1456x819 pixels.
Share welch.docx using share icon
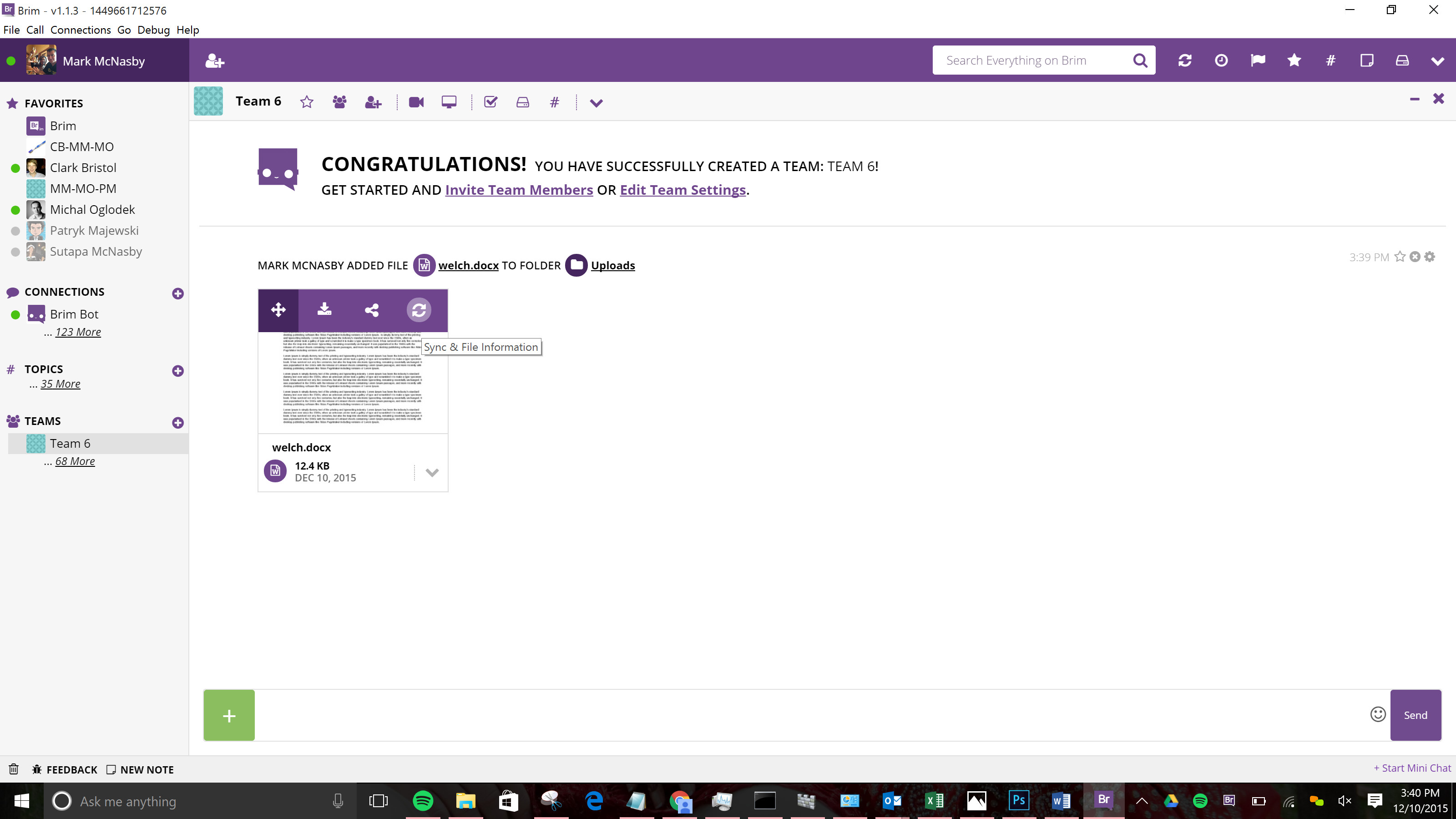(371, 310)
